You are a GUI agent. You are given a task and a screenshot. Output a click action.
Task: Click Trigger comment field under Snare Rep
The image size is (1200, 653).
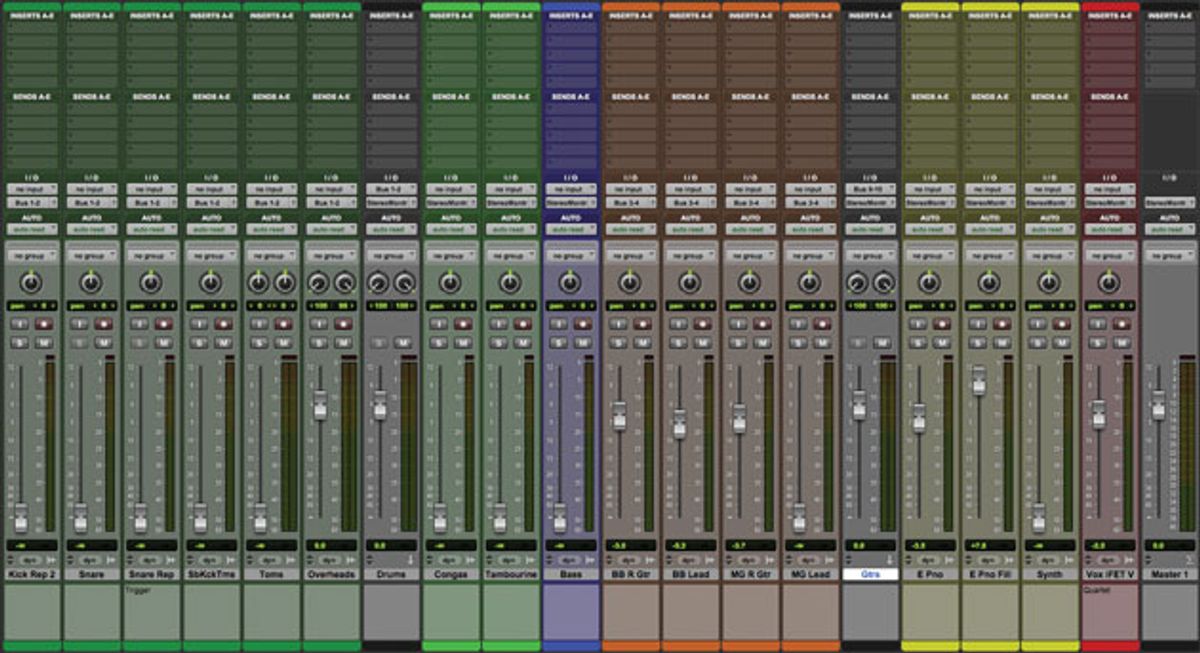[151, 611]
